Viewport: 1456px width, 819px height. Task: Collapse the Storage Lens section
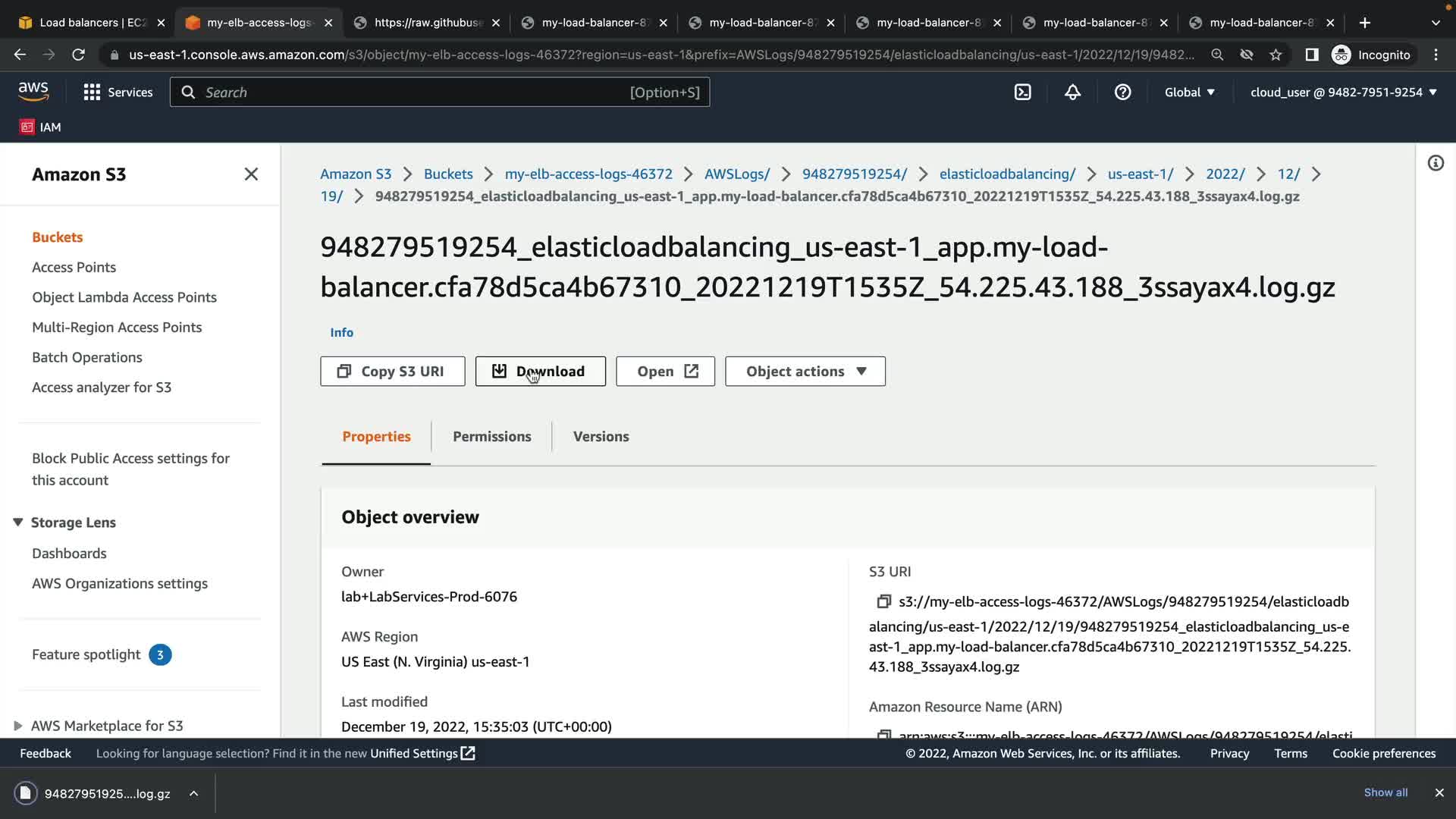18,522
